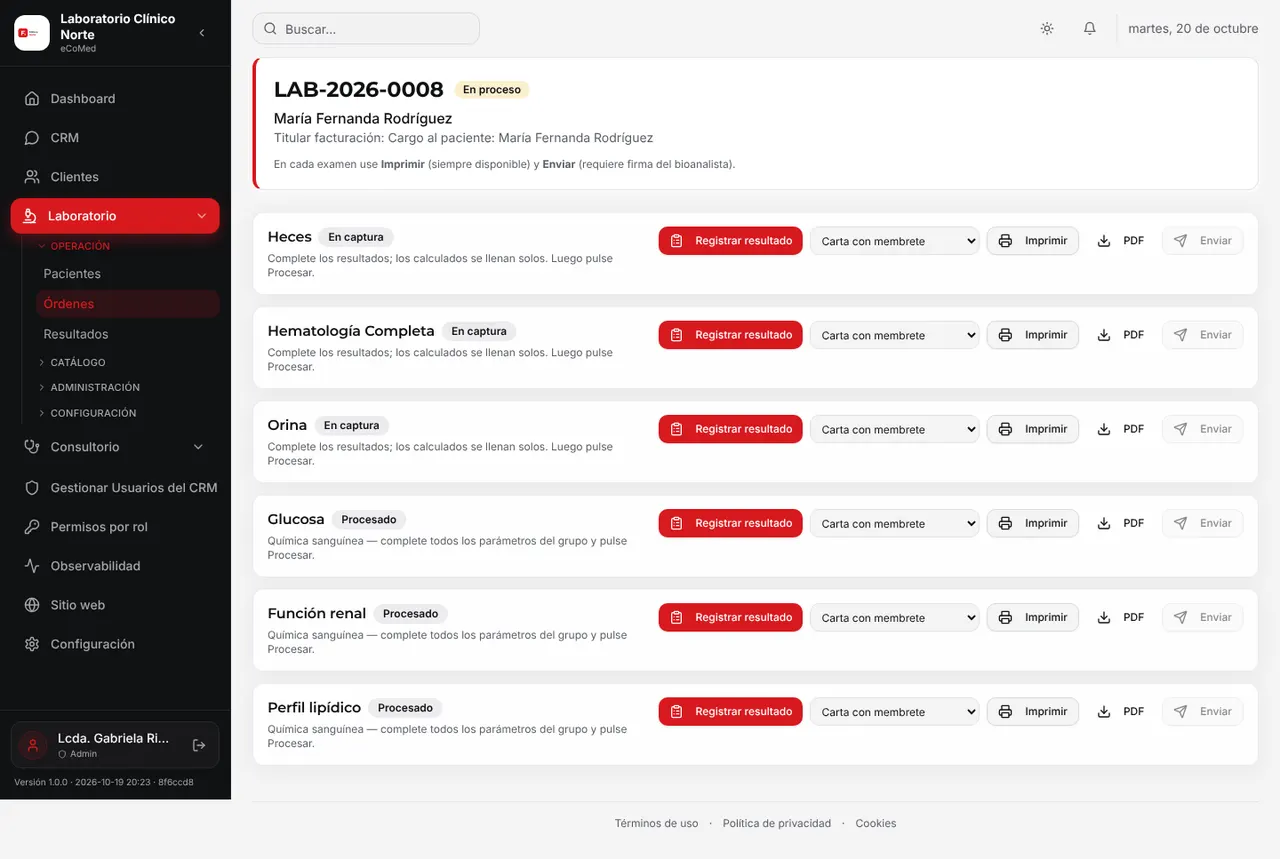Open paper format dropdown for Glucosa
Screen dimensions: 1280x859
tap(895, 523)
